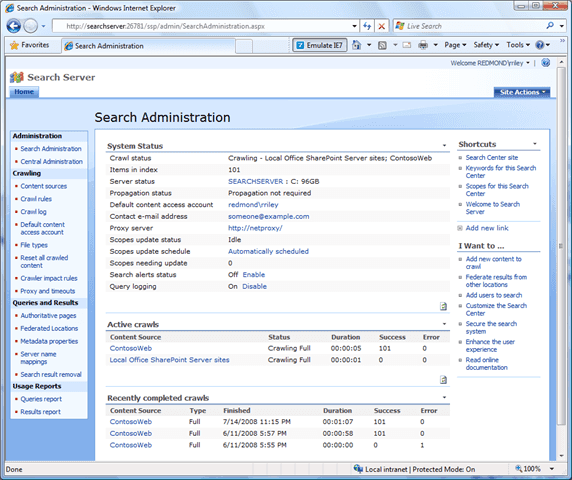Click Read online documentation link

click(x=486, y=364)
